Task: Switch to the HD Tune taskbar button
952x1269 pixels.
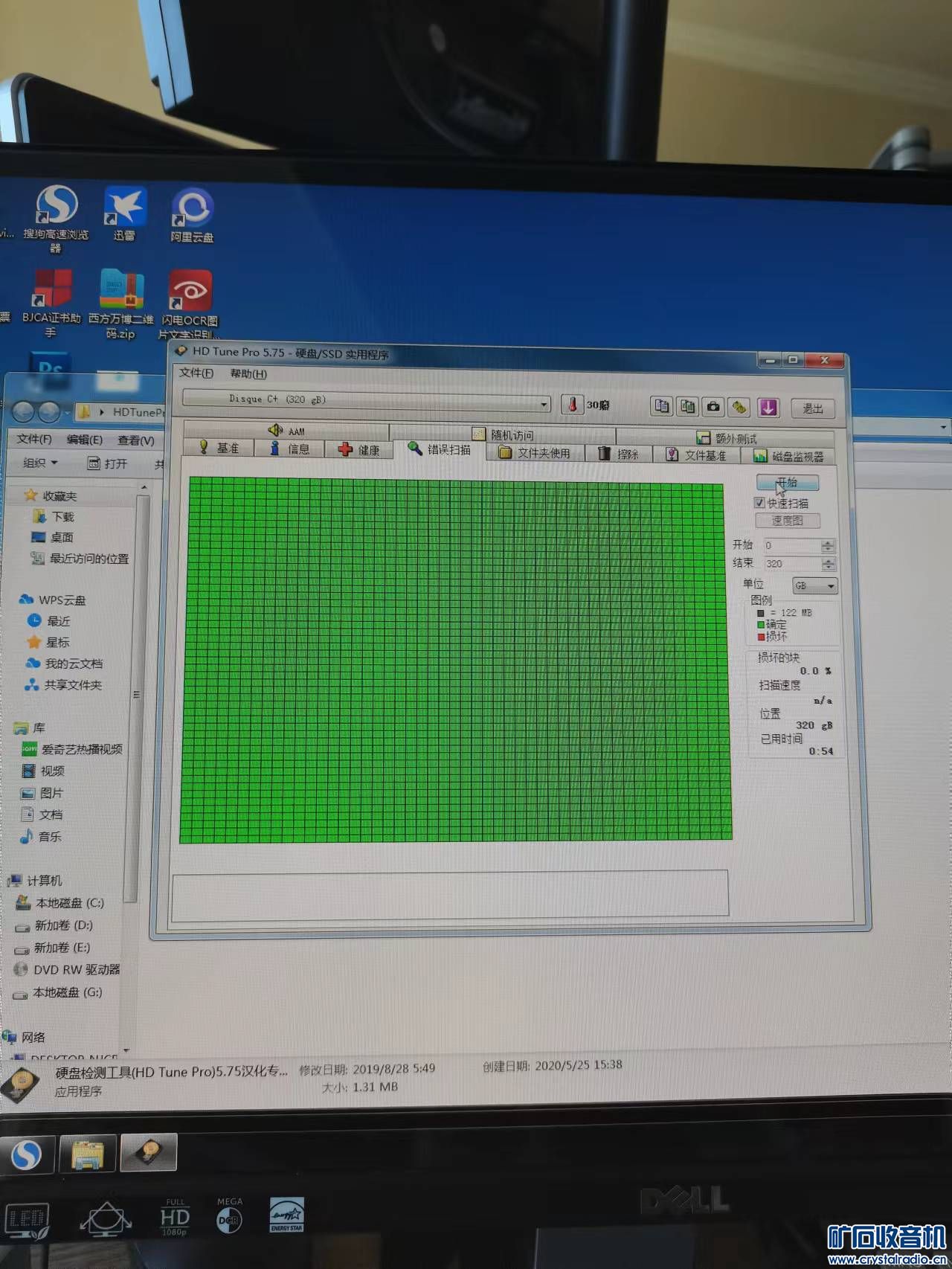Action: click(x=149, y=1152)
